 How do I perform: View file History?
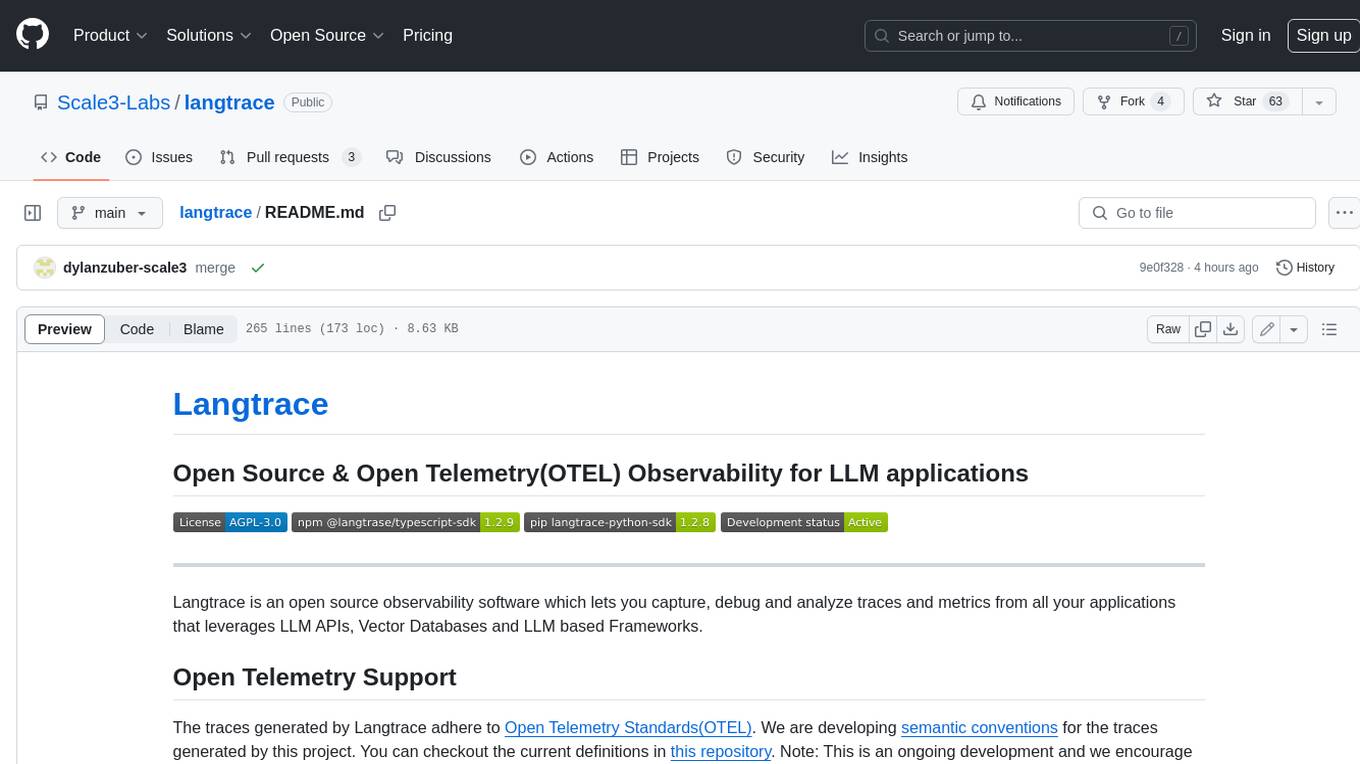click(x=1306, y=268)
